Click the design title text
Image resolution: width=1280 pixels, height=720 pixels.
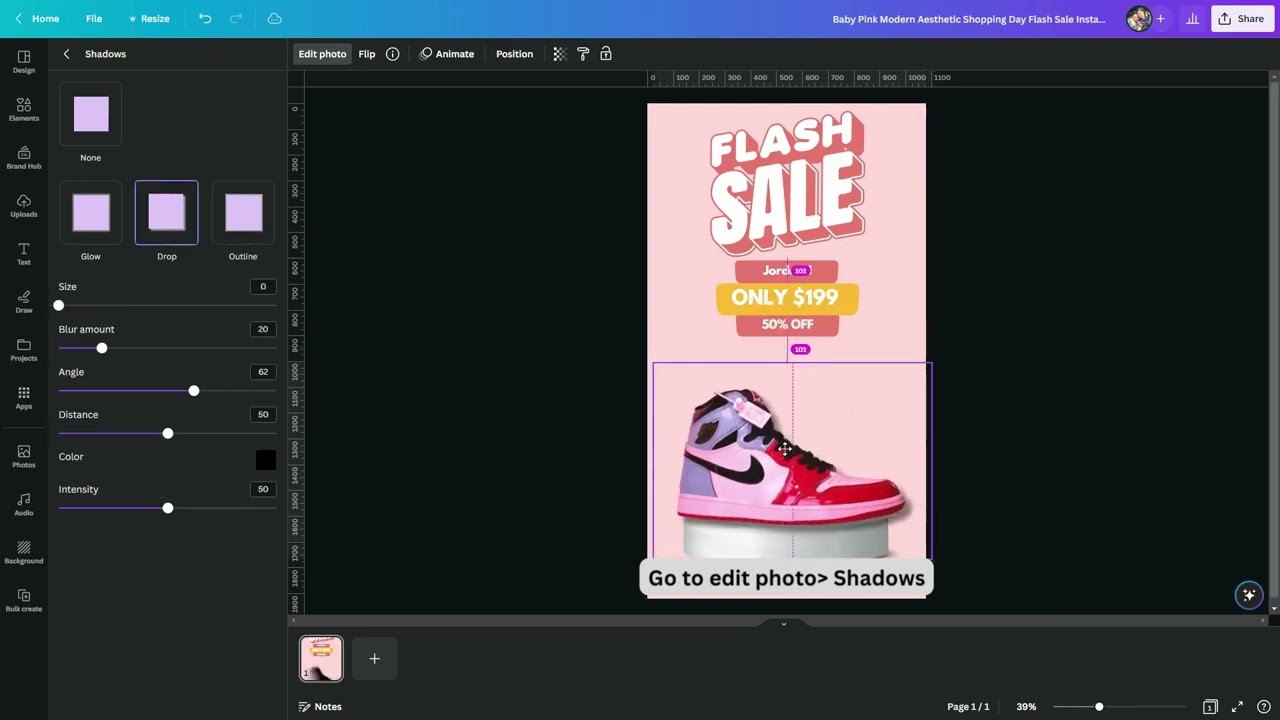point(969,19)
